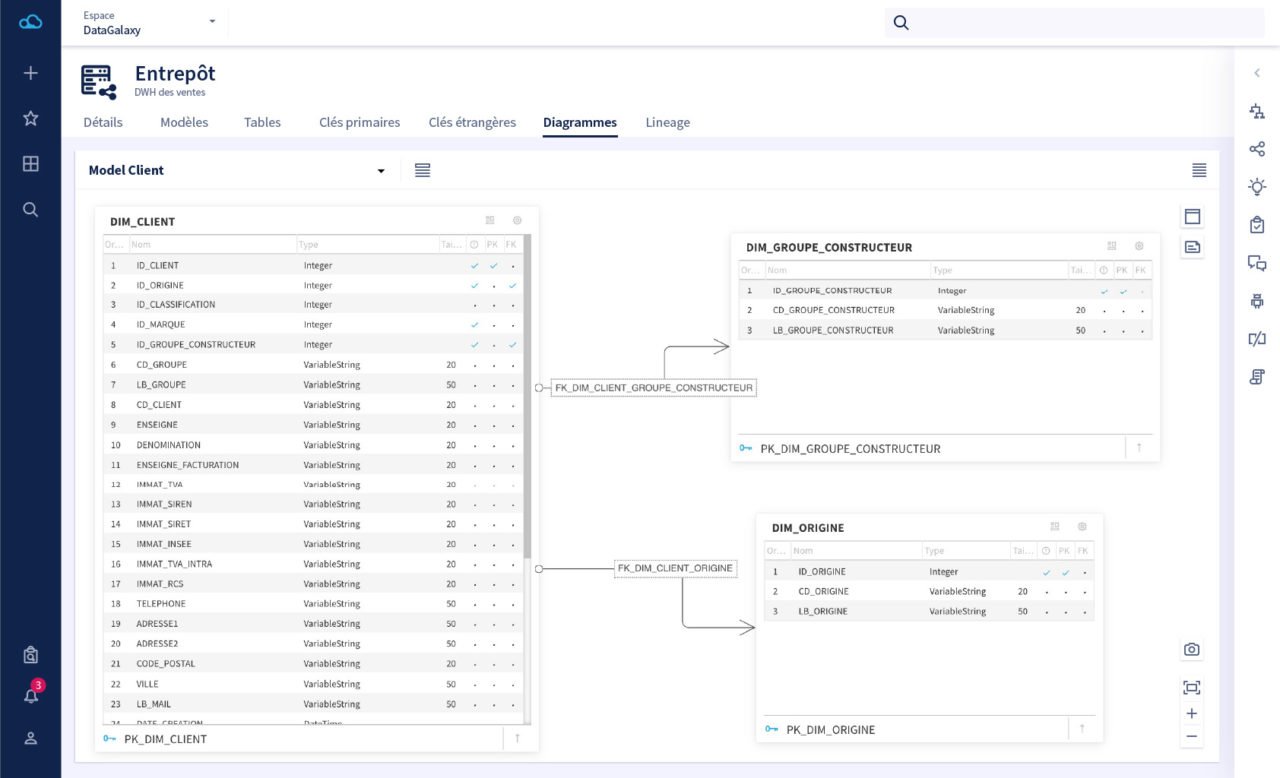Image resolution: width=1280 pixels, height=778 pixels.
Task: Open the Model Client diagram selector dropdown
Action: pos(380,170)
